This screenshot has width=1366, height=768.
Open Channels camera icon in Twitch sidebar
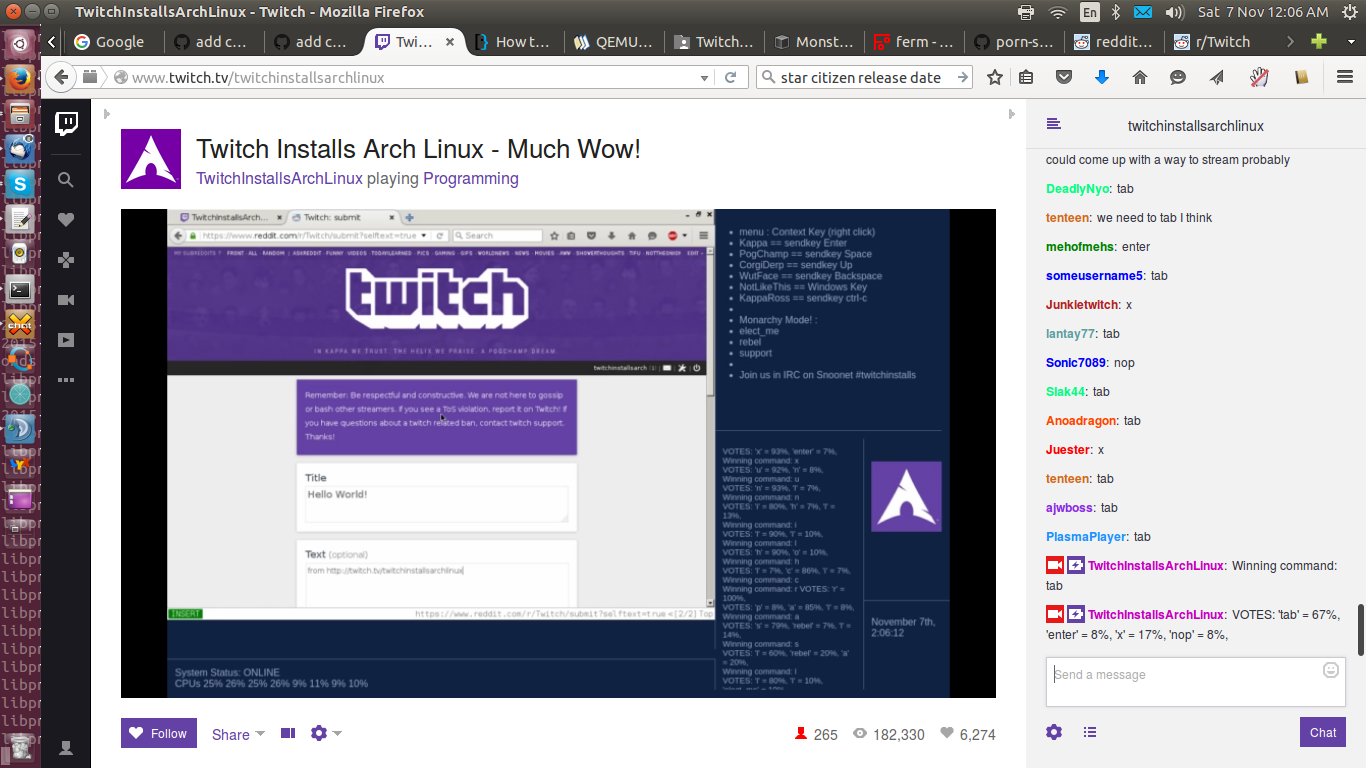click(x=66, y=300)
